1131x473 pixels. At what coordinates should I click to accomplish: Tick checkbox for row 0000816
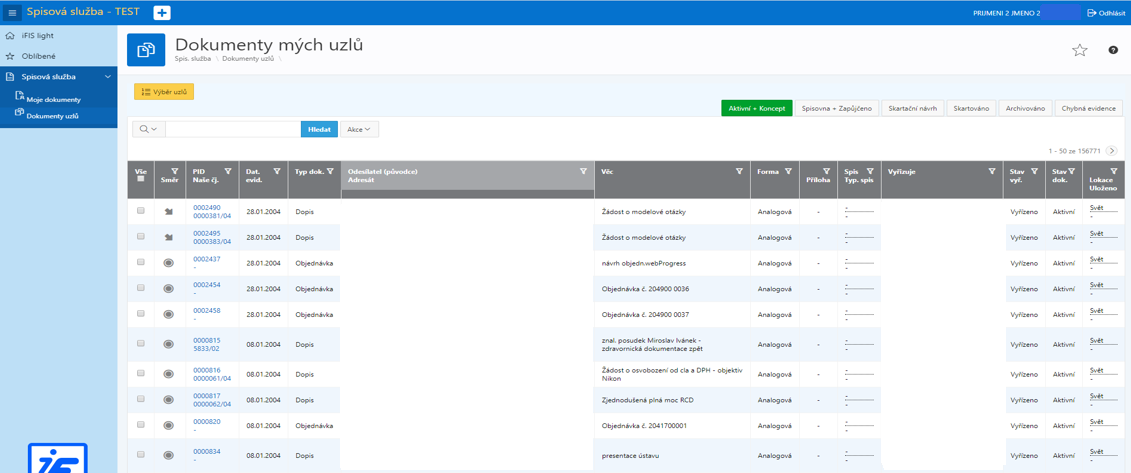(x=141, y=373)
